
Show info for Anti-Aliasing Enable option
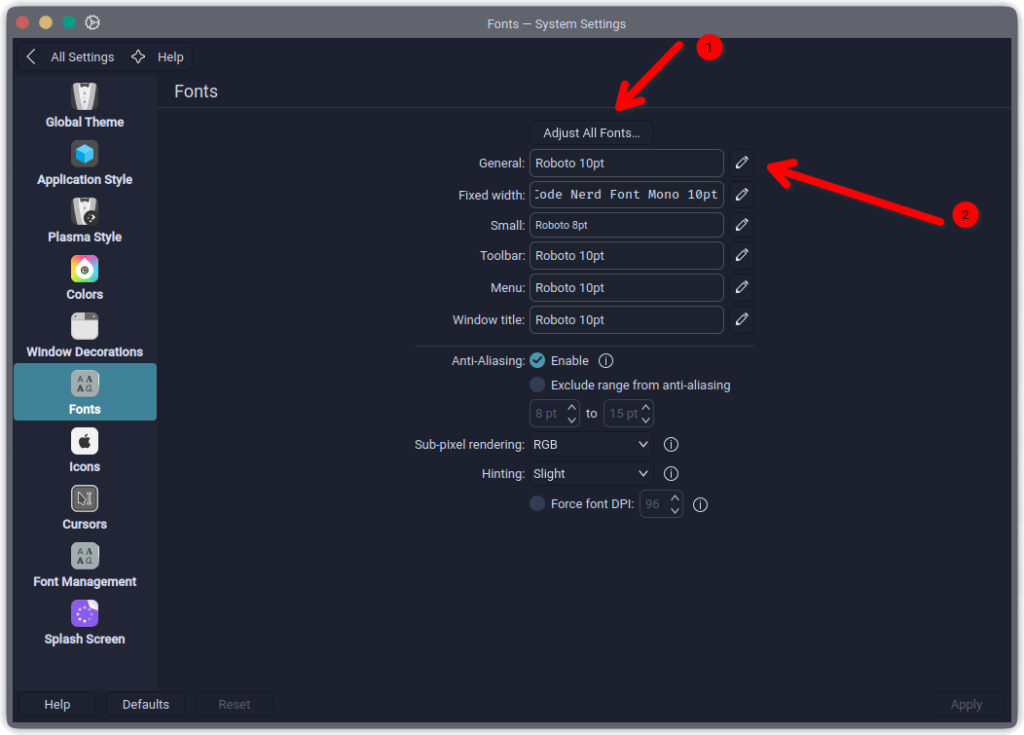click(606, 361)
